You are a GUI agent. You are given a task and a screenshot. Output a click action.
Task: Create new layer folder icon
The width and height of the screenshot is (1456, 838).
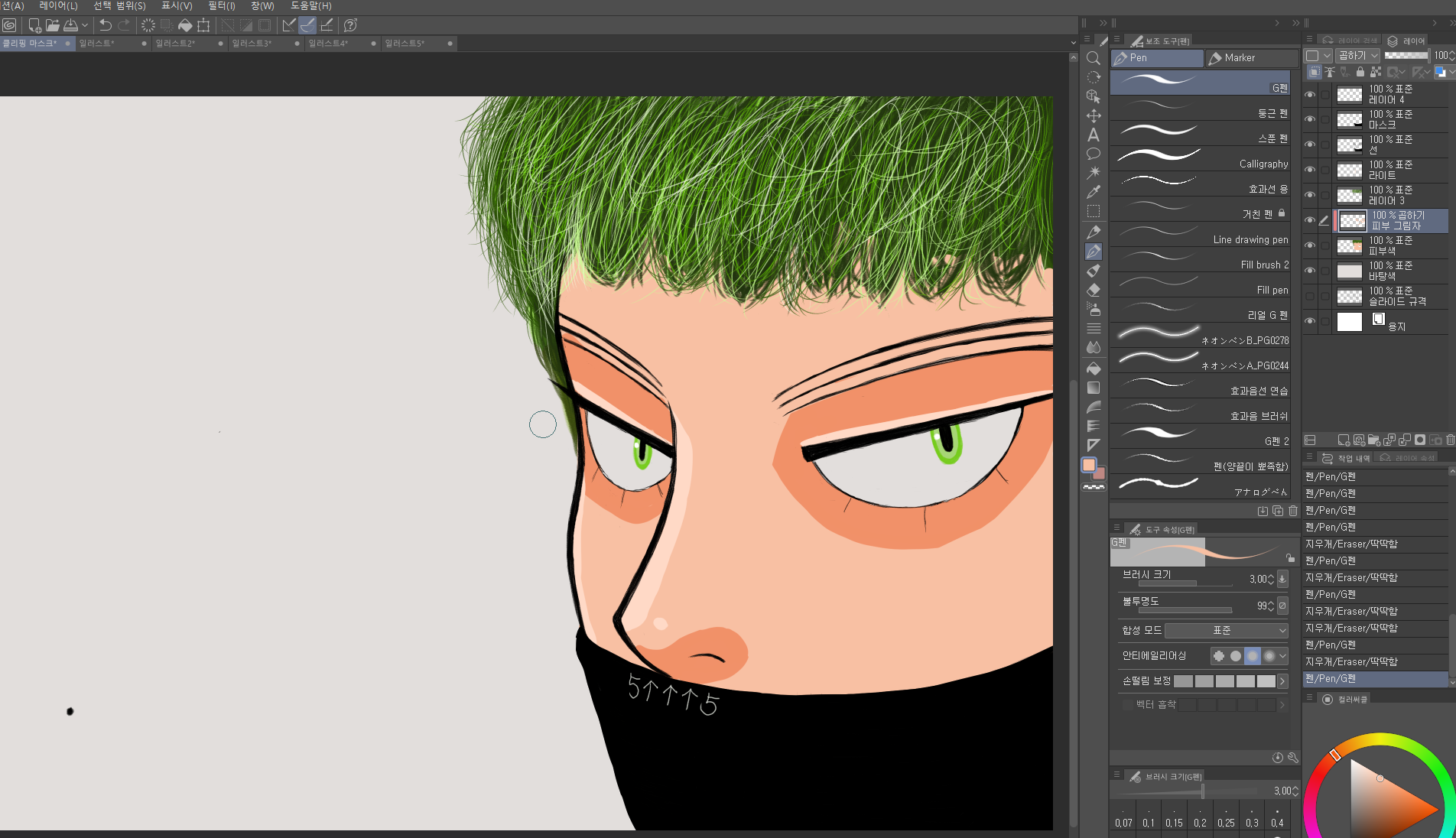click(x=1373, y=440)
